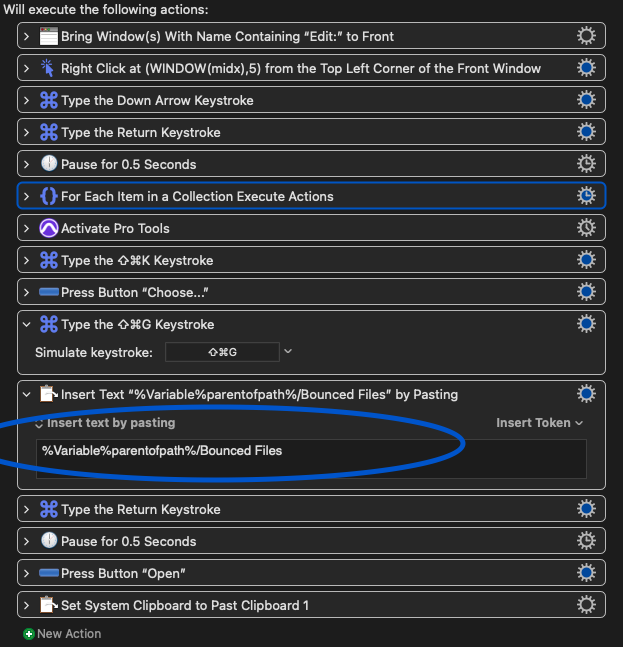Screen dimensions: 623x647
Task: Expand the For Each Item in Collection action
Action: (x=27, y=196)
